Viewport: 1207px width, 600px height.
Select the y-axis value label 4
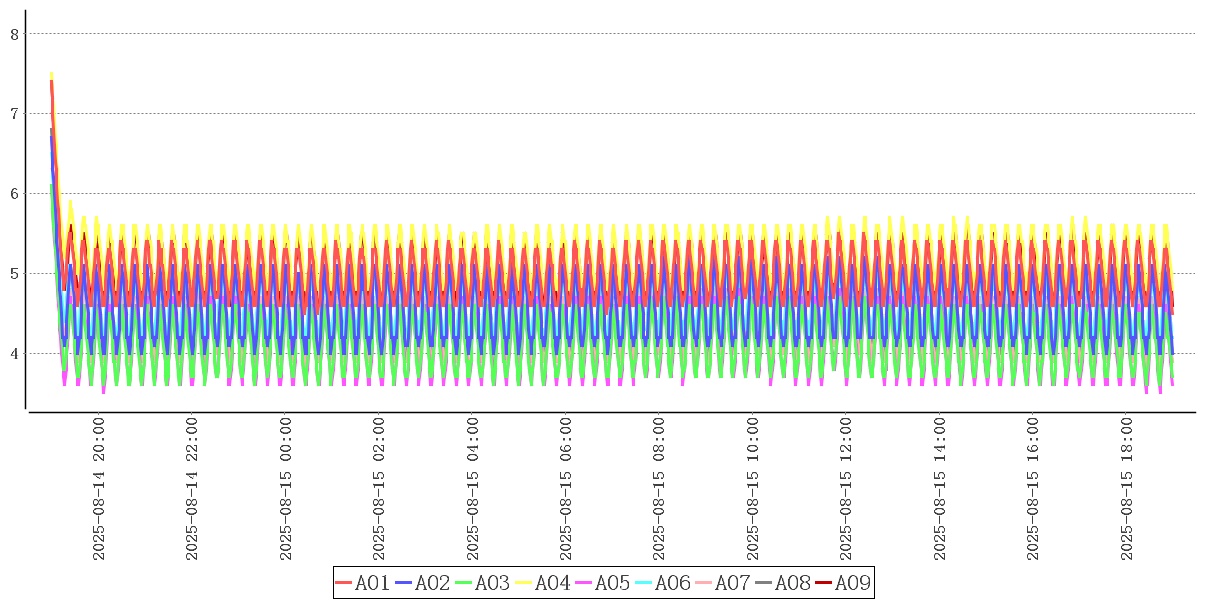pos(14,354)
